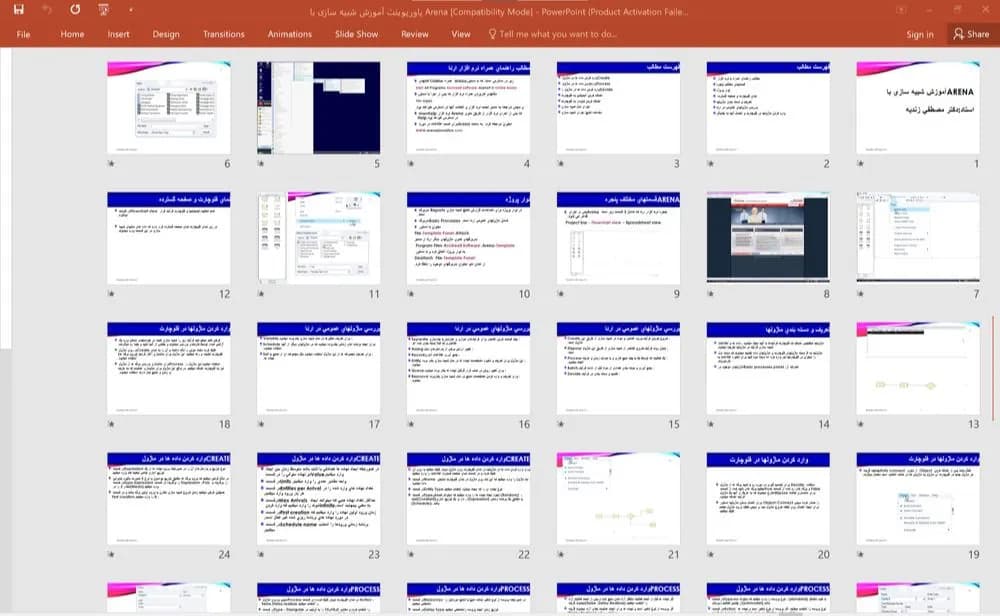Click the transition star under slide 7
Viewport: 1000px width, 616px height.
point(860,294)
